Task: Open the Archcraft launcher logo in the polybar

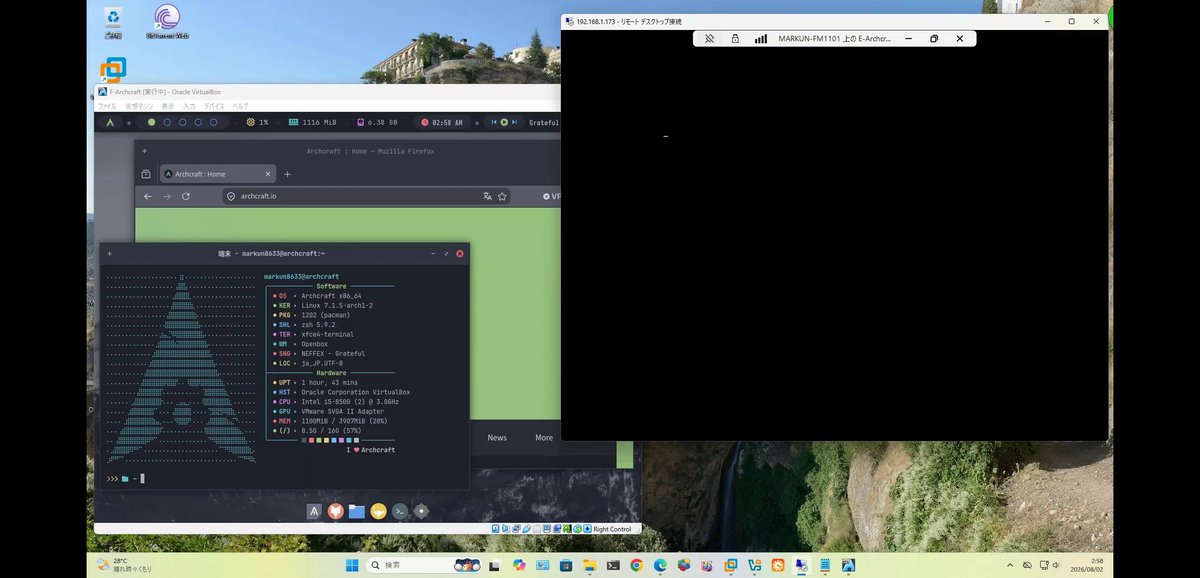Action: pyautogui.click(x=110, y=122)
